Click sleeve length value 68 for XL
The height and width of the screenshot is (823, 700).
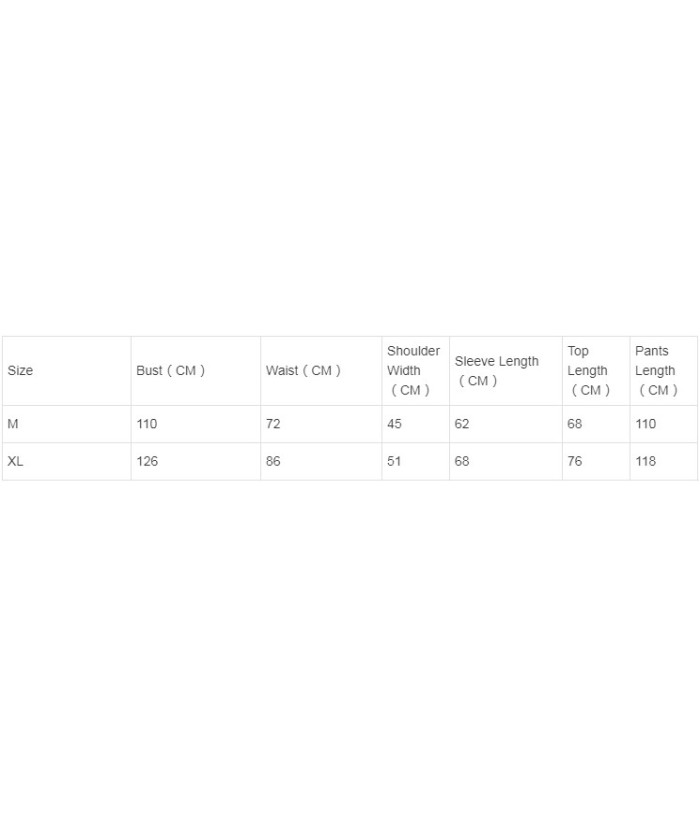click(462, 461)
